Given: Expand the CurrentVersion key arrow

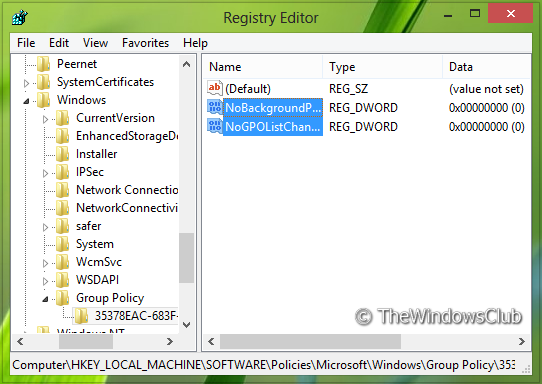Looking at the screenshot, I should (x=45, y=119).
